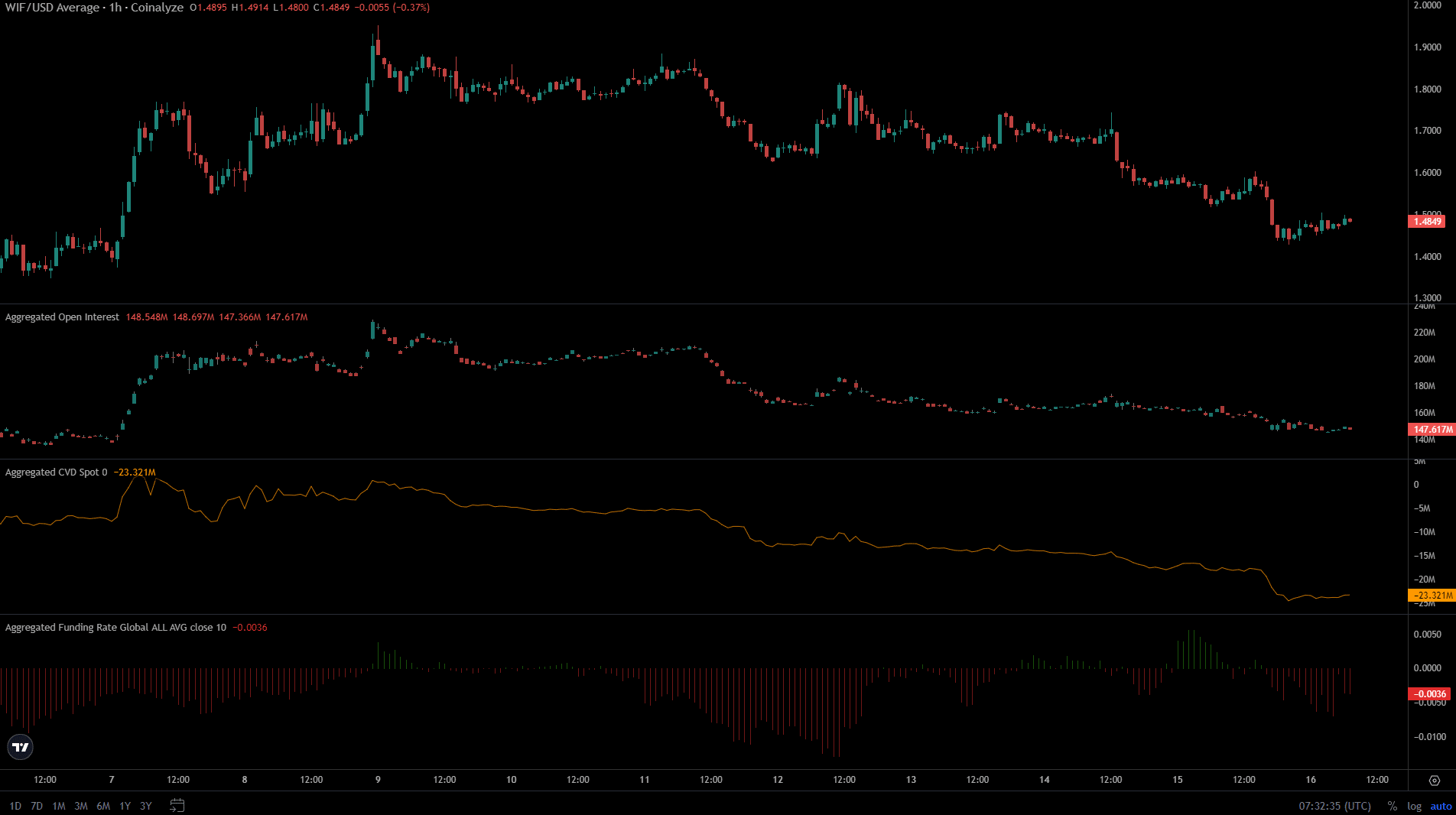Click the funding rate value -0.0036 in legend

click(250, 628)
